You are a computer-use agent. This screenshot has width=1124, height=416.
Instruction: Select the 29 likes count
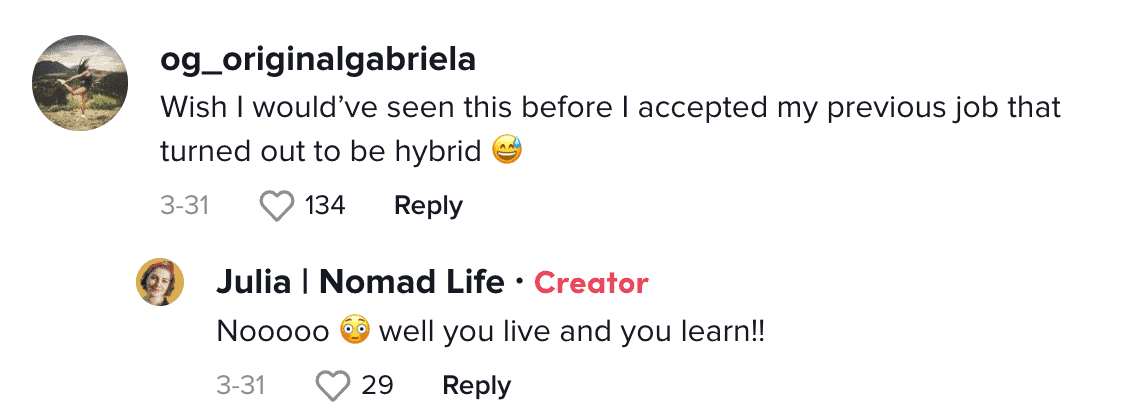click(377, 387)
